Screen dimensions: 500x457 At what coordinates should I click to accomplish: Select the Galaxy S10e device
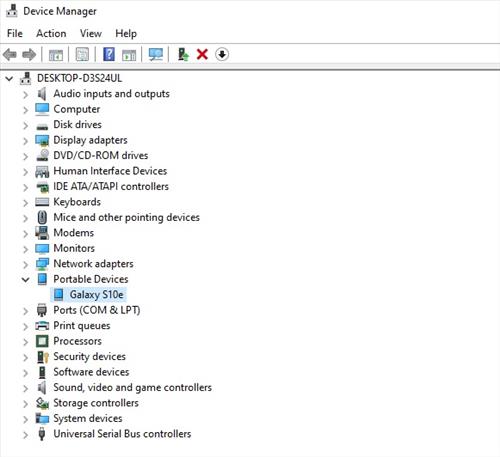pos(89,295)
